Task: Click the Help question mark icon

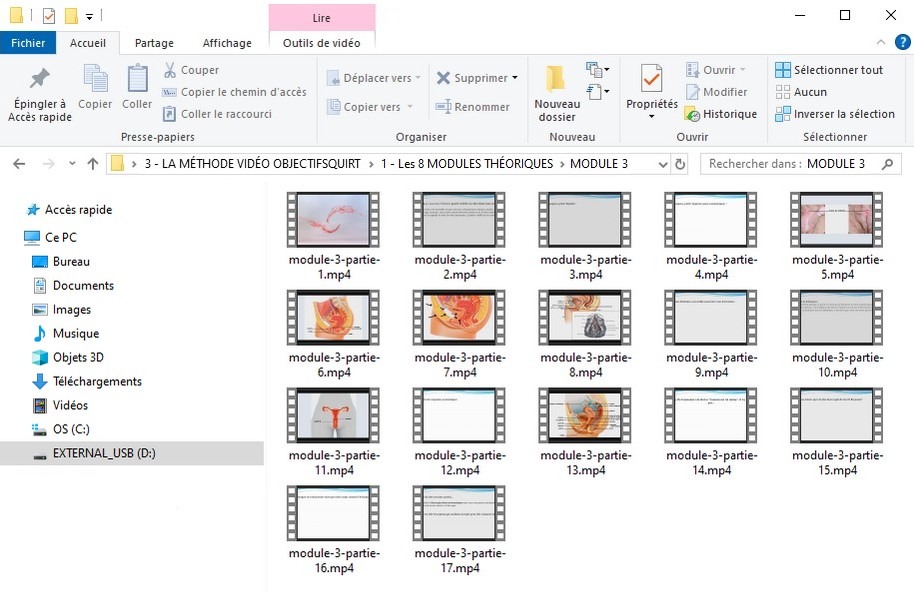Action: (896, 42)
